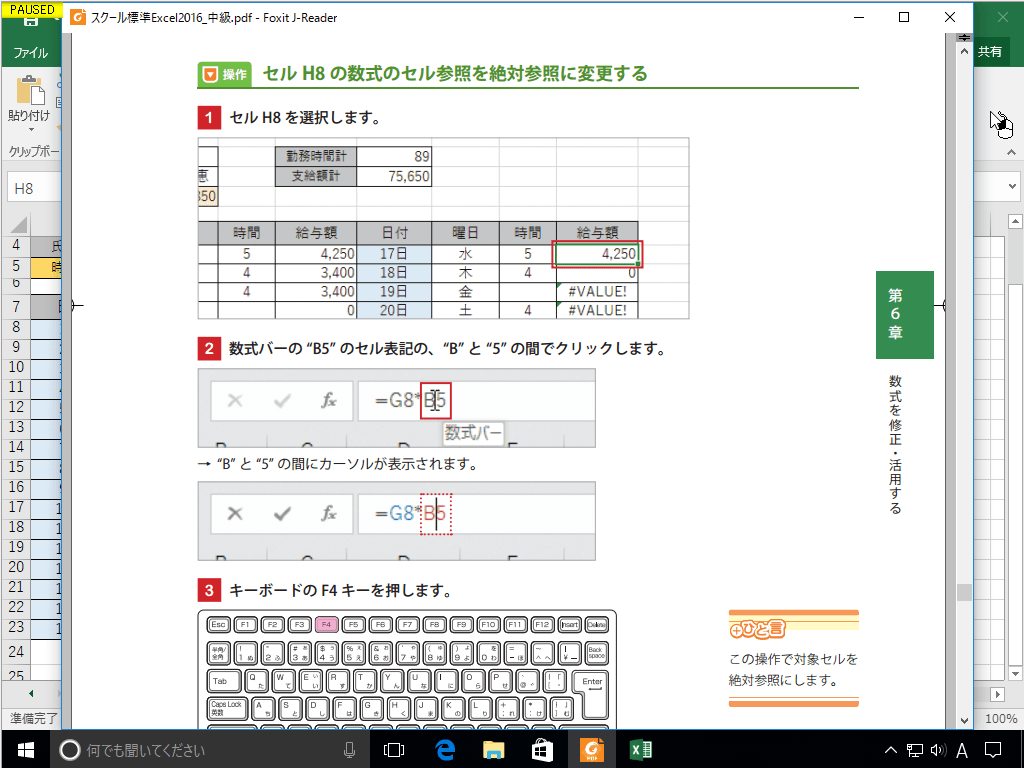Click inside the taskbar search field
The height and width of the screenshot is (768, 1024).
pos(200,749)
